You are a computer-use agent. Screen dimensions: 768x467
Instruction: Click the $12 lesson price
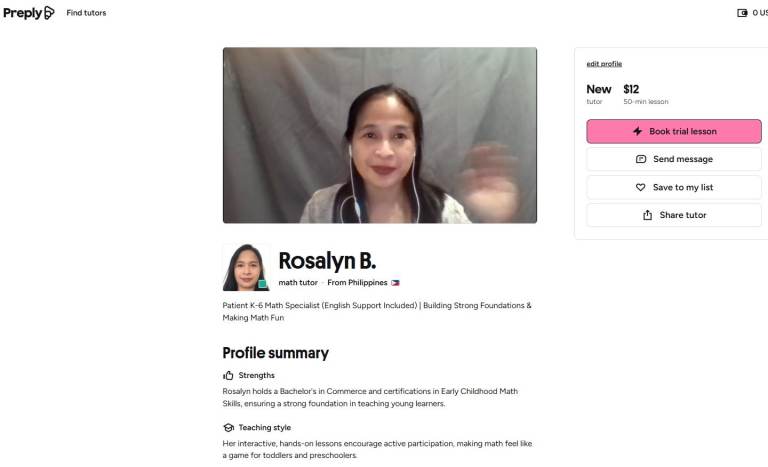pyautogui.click(x=631, y=89)
